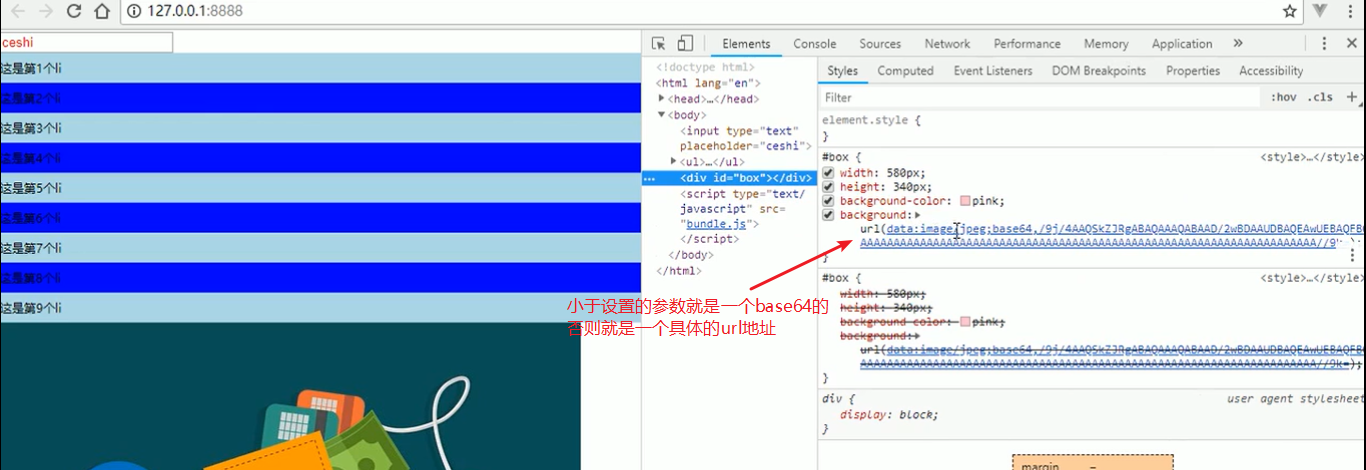Expand the background shorthand triangle in first rule
The image size is (1366, 470).
917,215
